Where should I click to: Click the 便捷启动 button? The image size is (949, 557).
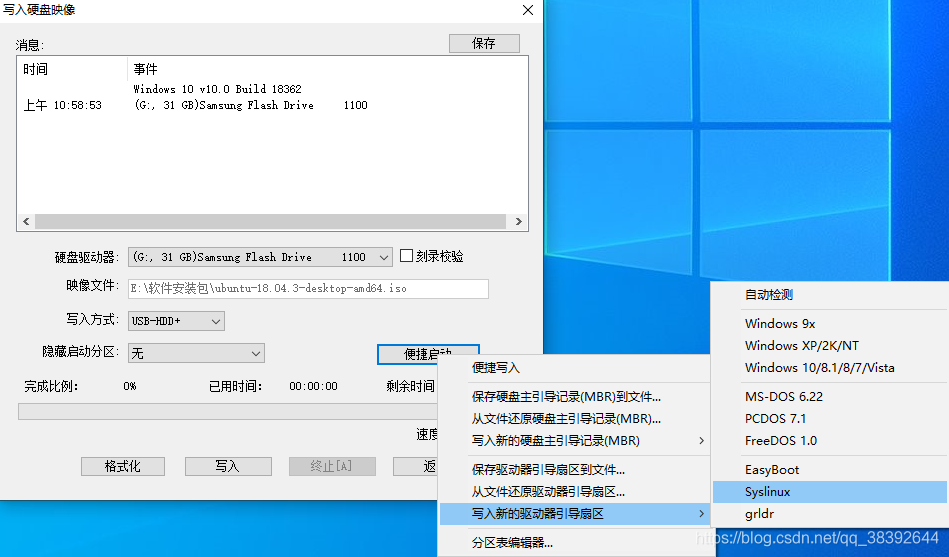click(428, 354)
